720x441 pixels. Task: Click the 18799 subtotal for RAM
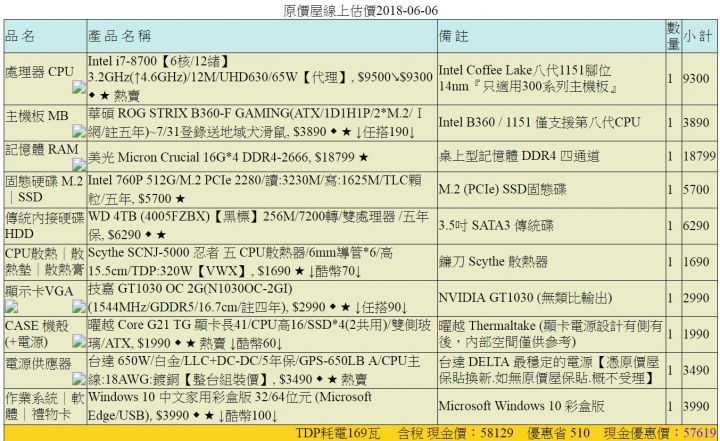pyautogui.click(x=699, y=156)
